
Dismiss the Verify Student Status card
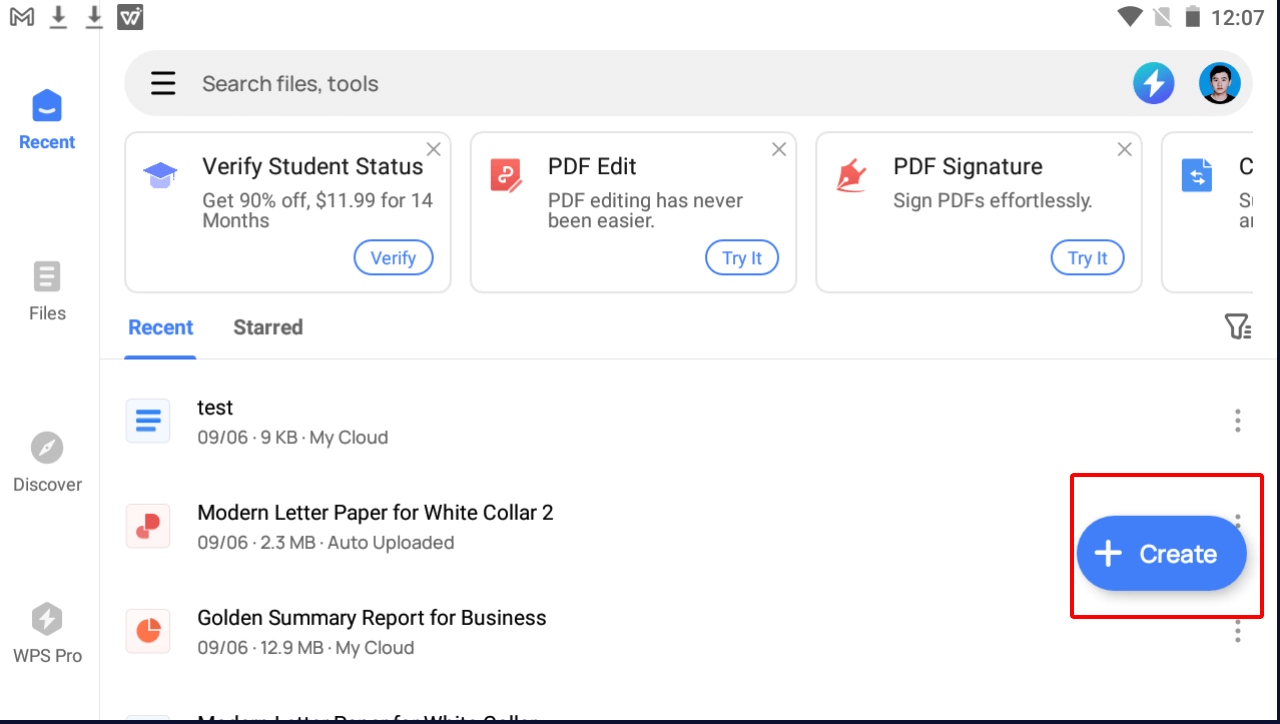[x=433, y=149]
